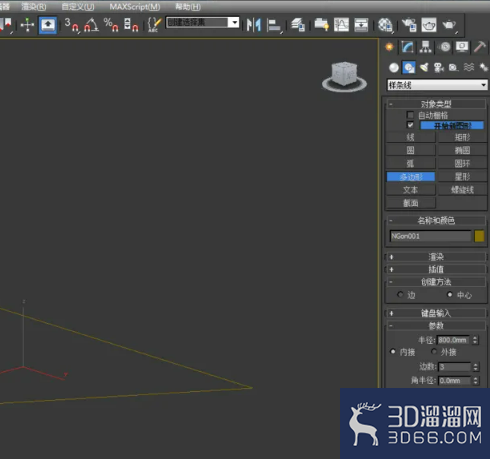Toggle the Percent Snap icon
490x459 pixels.
[x=111, y=25]
